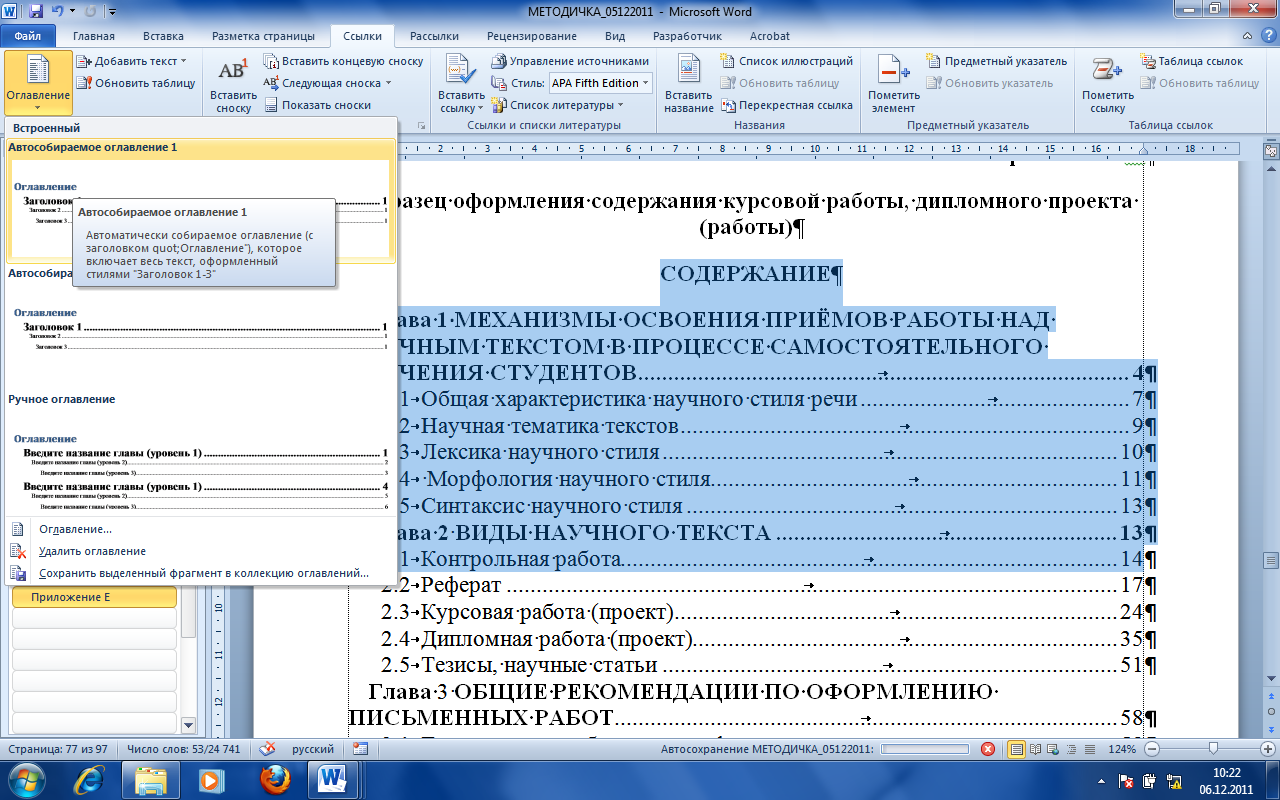
Task: Expand the Добавить текст dropdown
Action: pos(132,61)
